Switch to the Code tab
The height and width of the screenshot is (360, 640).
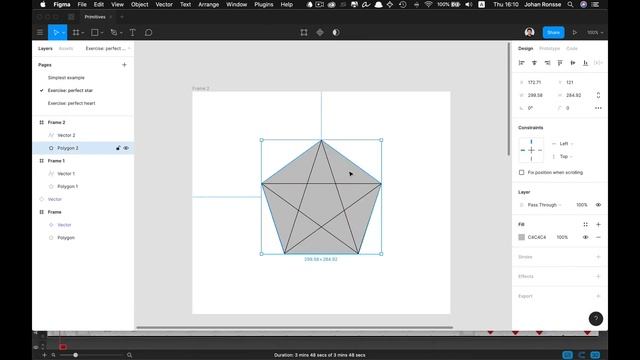click(x=572, y=48)
